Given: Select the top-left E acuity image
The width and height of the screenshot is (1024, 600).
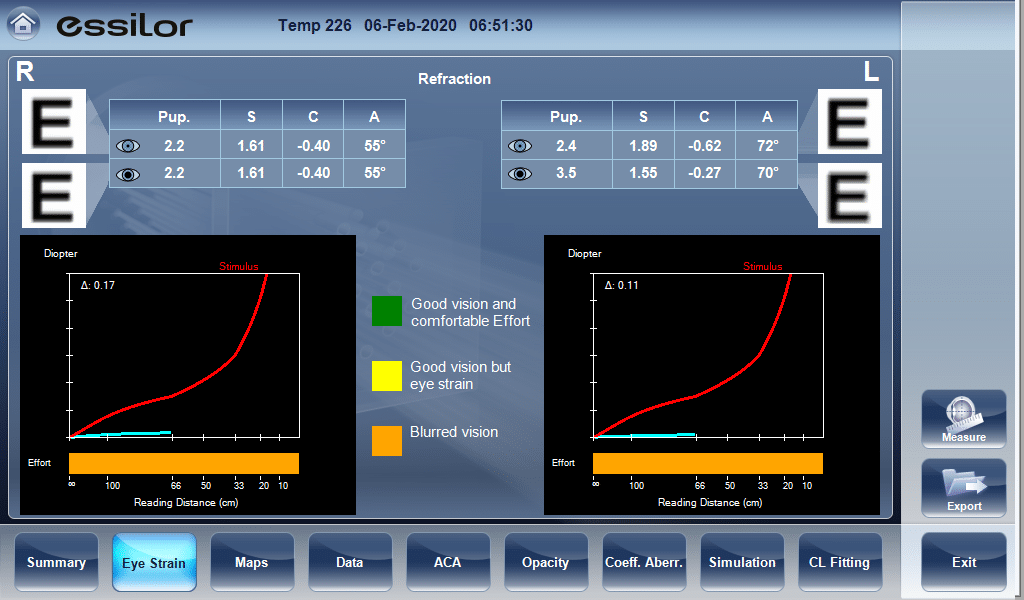Looking at the screenshot, I should tap(54, 121).
